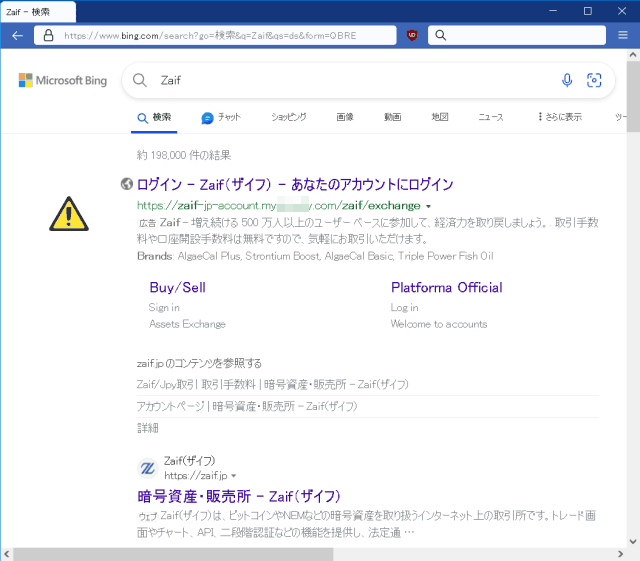
Task: Open visual search camera icon
Action: (594, 80)
